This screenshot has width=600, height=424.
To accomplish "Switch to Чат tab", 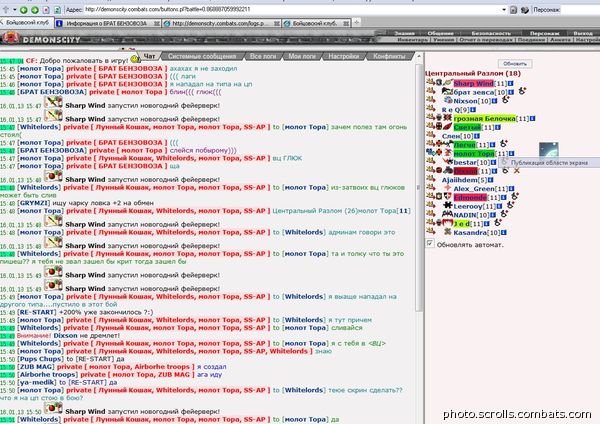I will (149, 57).
